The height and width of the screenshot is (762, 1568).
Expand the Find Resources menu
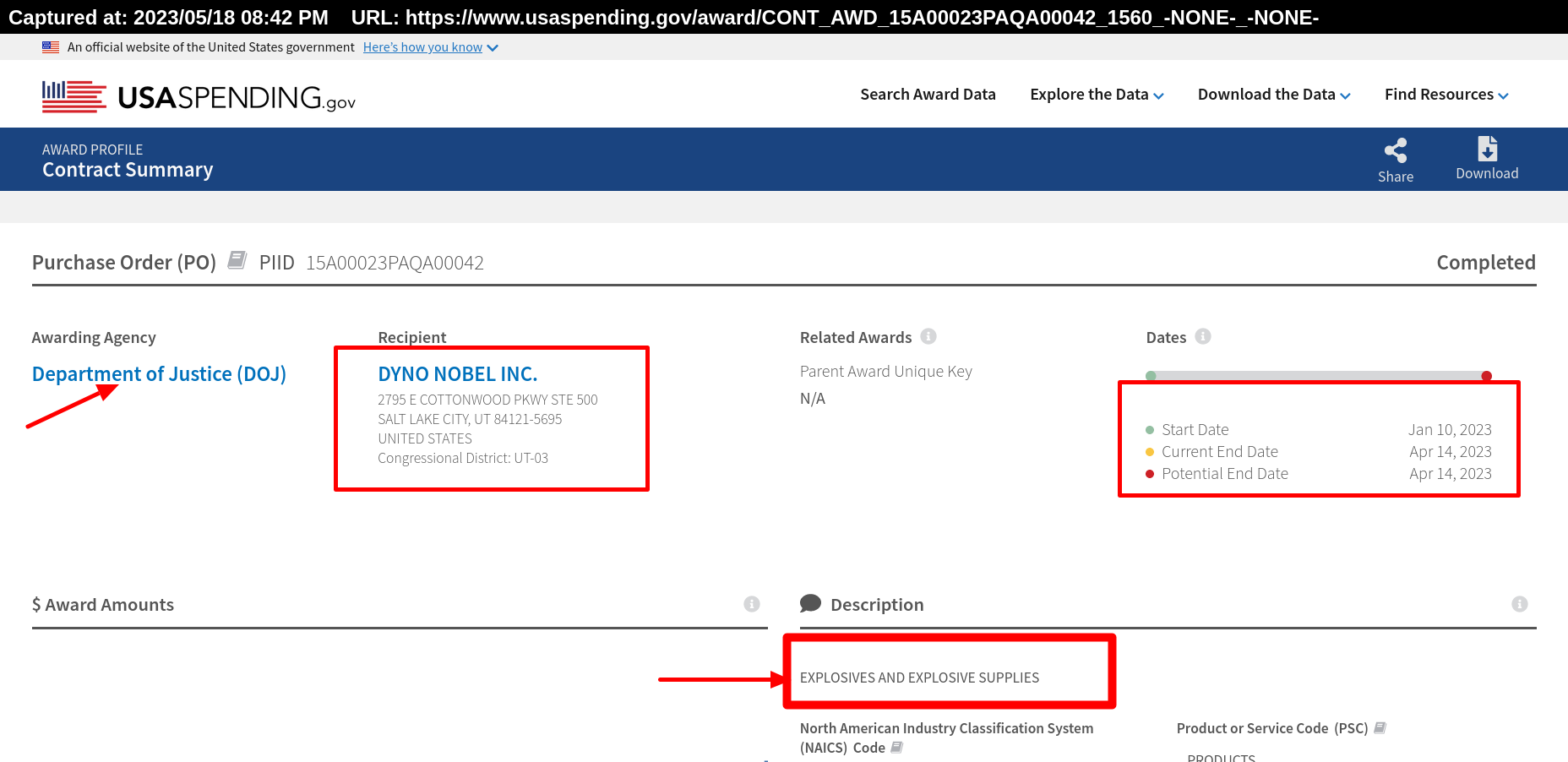1446,95
